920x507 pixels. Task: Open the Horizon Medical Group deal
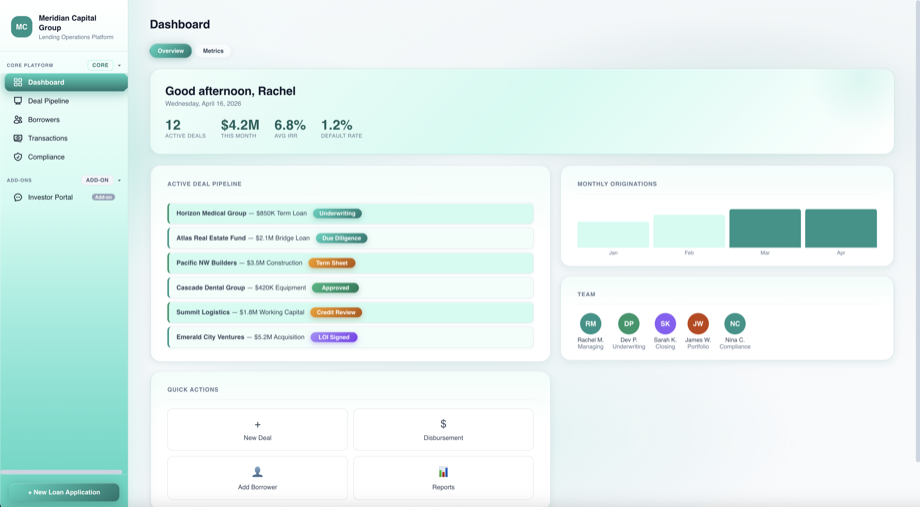351,214
